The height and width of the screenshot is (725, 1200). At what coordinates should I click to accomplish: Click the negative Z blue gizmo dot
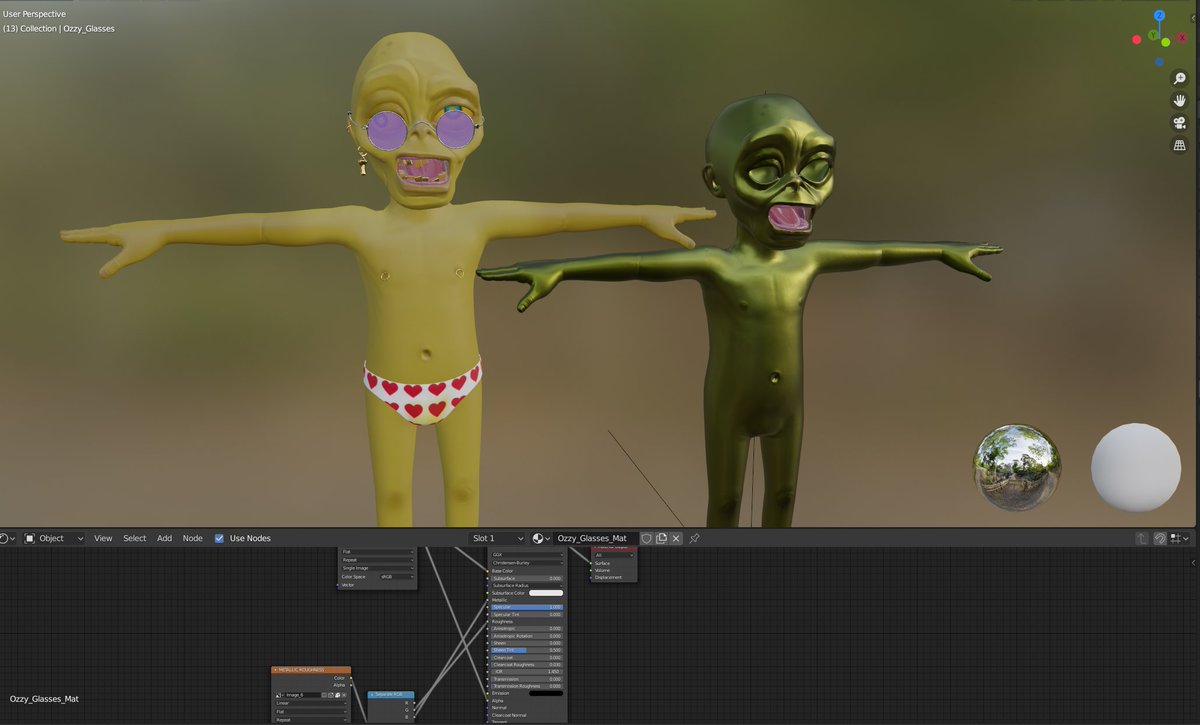pos(1159,62)
